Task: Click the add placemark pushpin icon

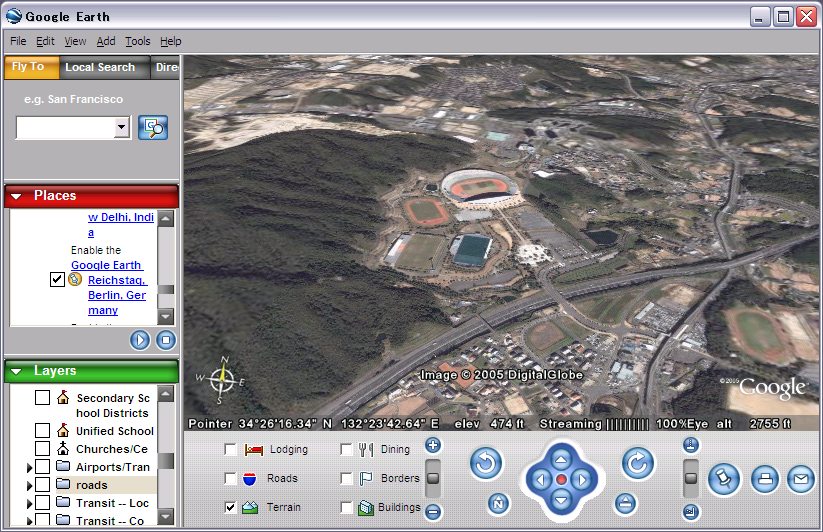Action: click(x=724, y=479)
